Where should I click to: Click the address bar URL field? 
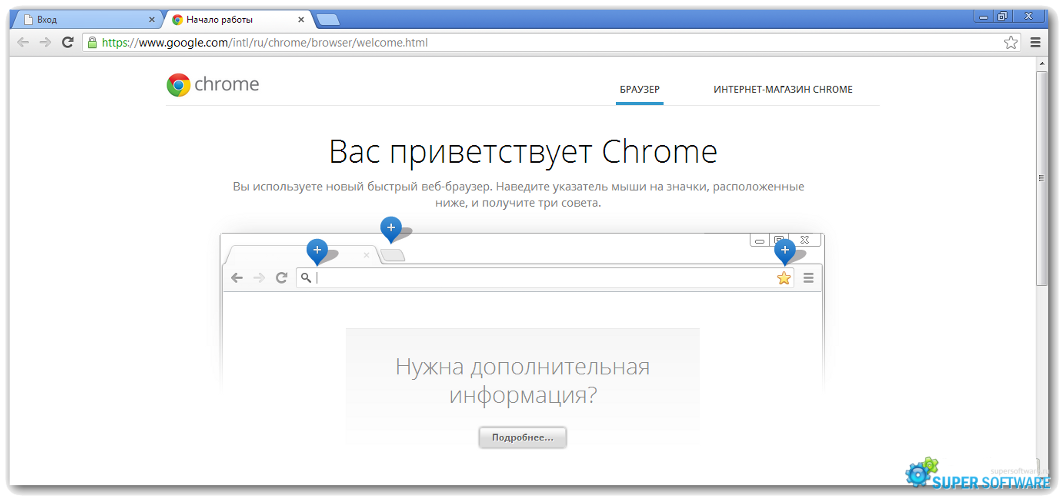tap(550, 43)
